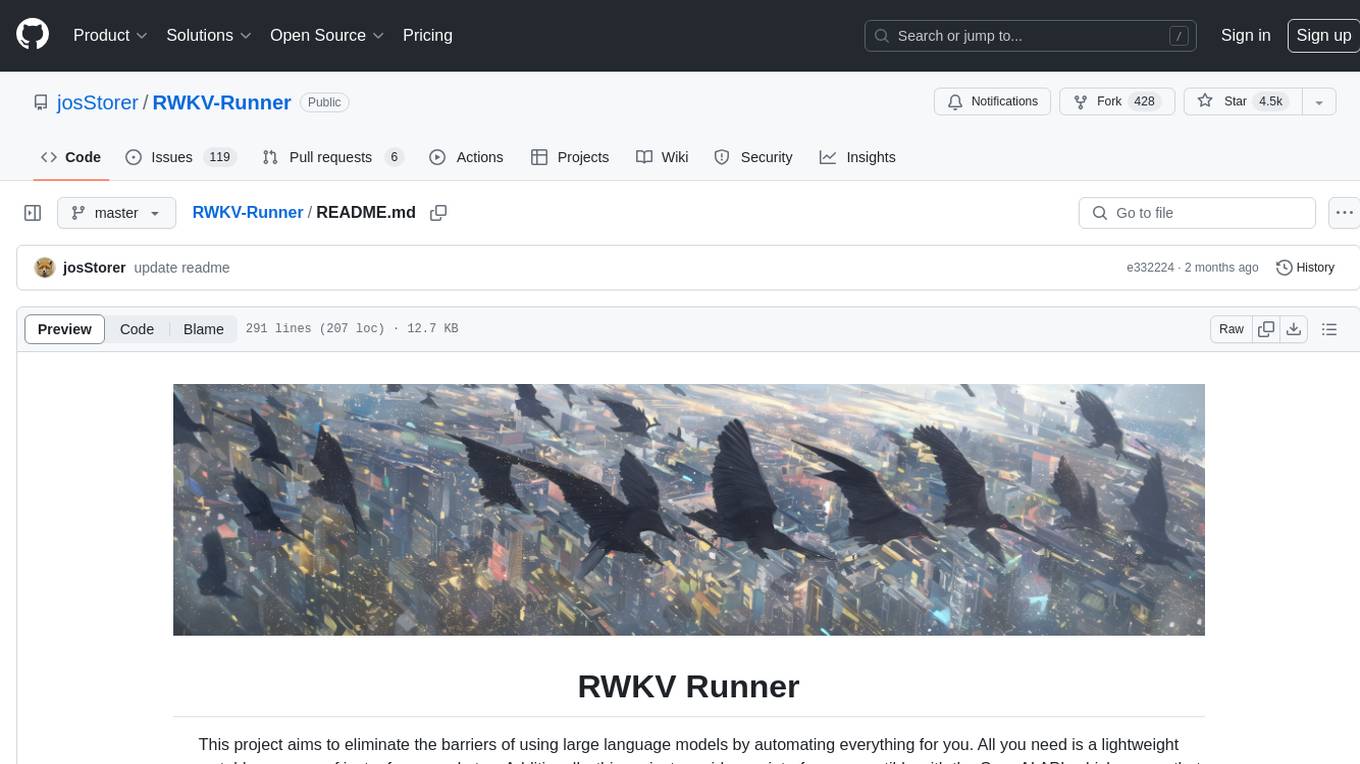Image resolution: width=1360 pixels, height=764 pixels.
Task: Open josStorer avatar in commit row
Action: (44, 267)
